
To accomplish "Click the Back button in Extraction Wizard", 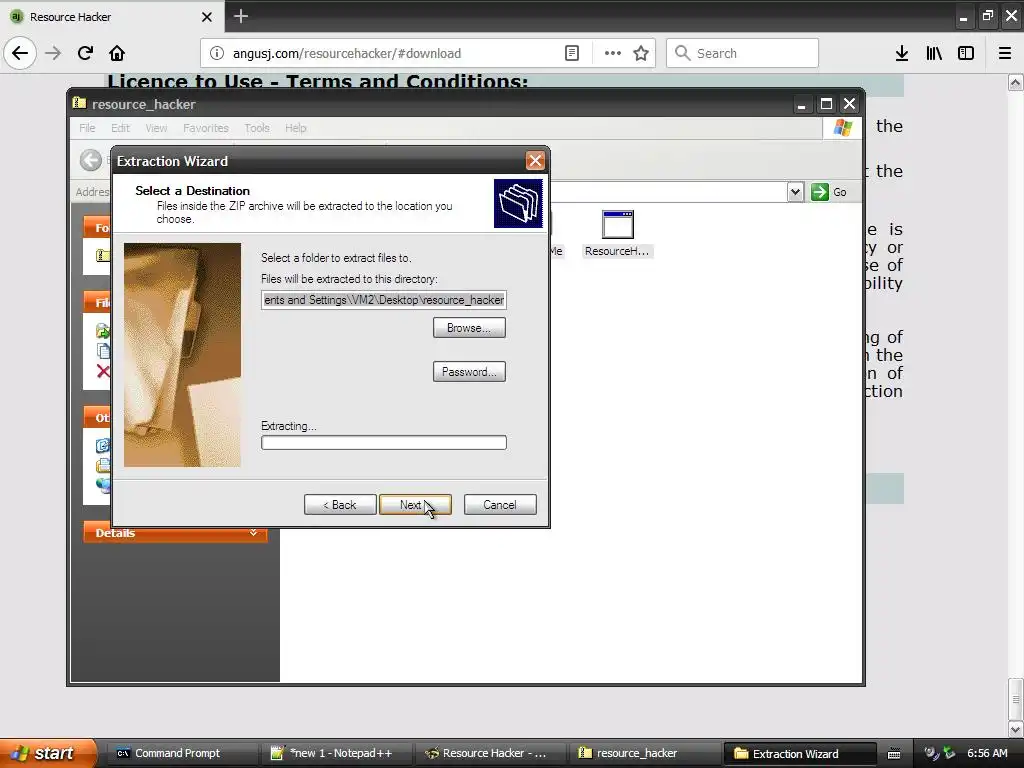I will [x=340, y=505].
